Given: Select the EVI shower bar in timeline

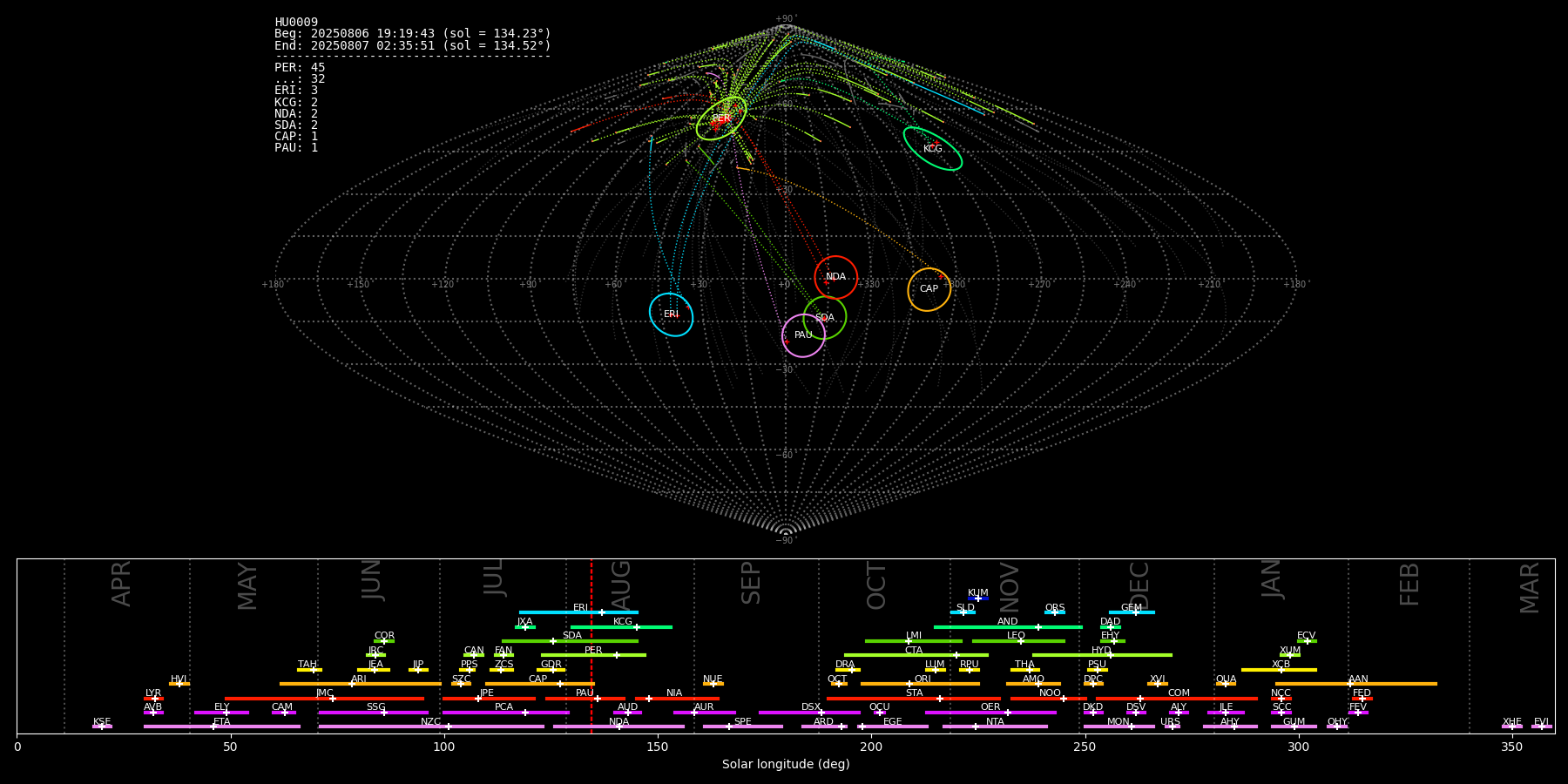Looking at the screenshot, I should (1542, 727).
